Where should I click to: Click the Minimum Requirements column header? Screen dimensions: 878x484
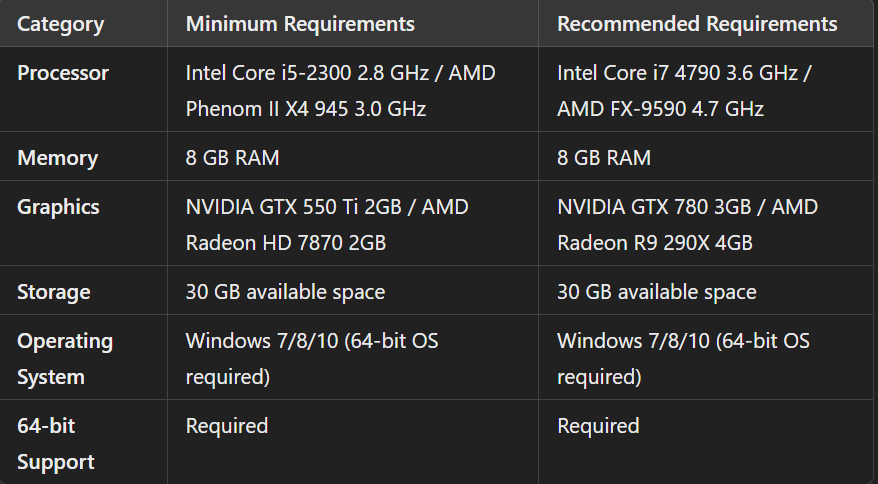300,23
